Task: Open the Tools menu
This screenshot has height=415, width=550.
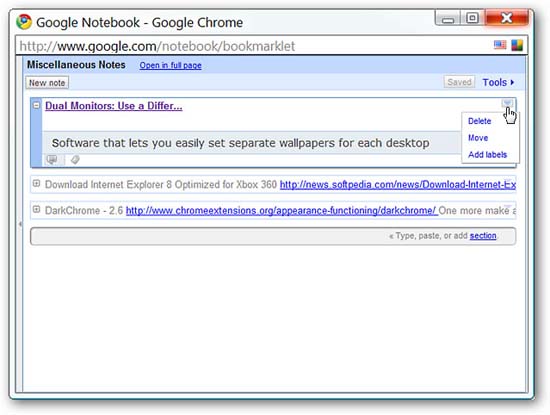Action: click(x=498, y=82)
